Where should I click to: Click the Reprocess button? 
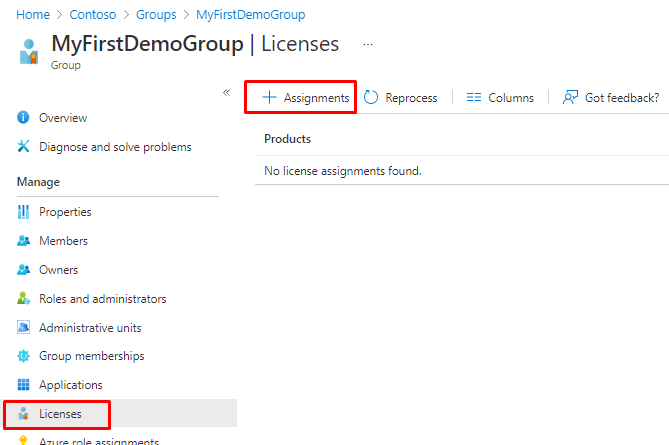click(400, 98)
